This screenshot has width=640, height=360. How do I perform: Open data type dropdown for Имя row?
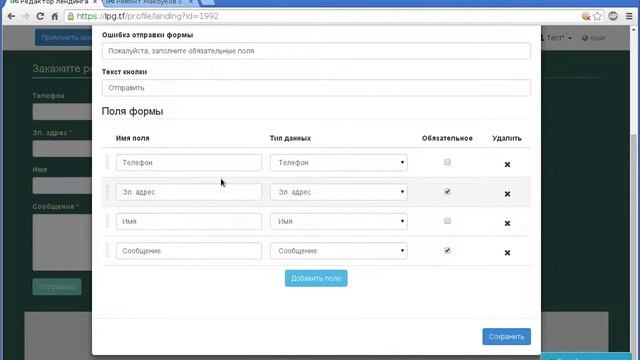(x=339, y=221)
